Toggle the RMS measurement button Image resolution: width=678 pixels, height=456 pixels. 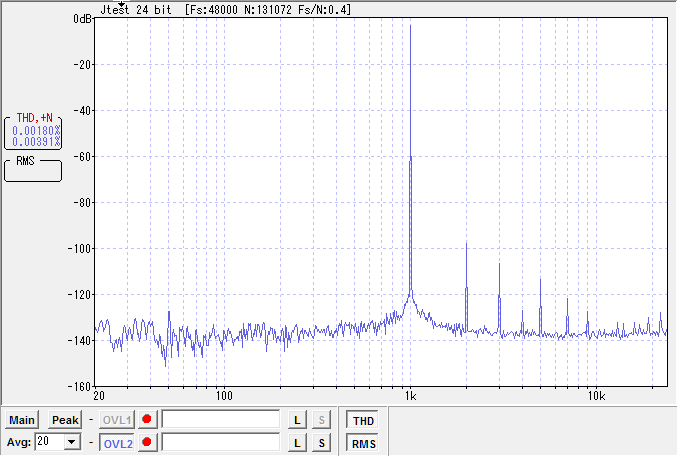[363, 443]
